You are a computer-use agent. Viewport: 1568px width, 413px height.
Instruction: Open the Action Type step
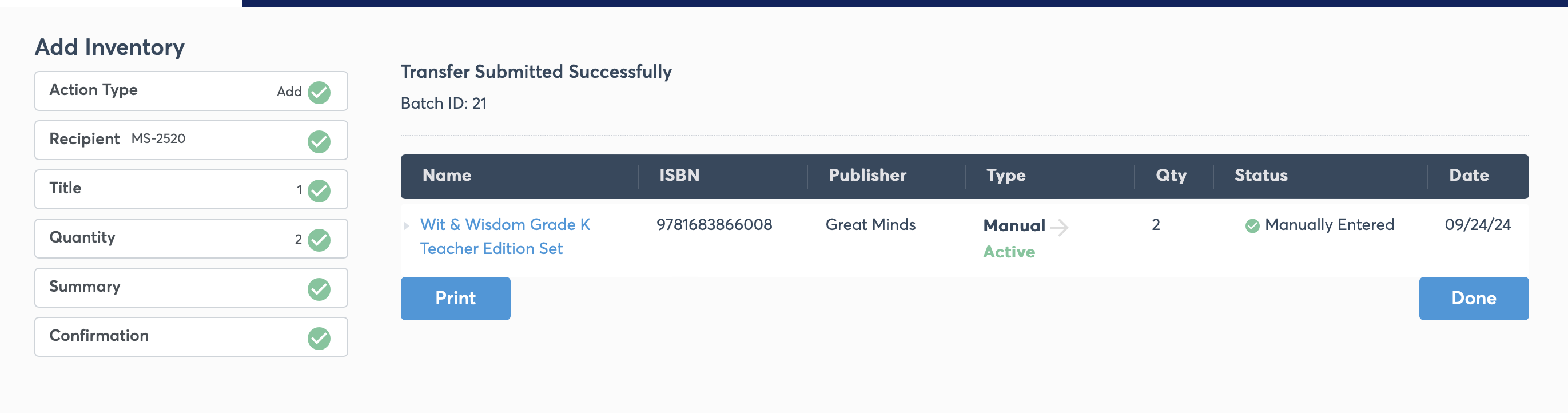pos(191,92)
